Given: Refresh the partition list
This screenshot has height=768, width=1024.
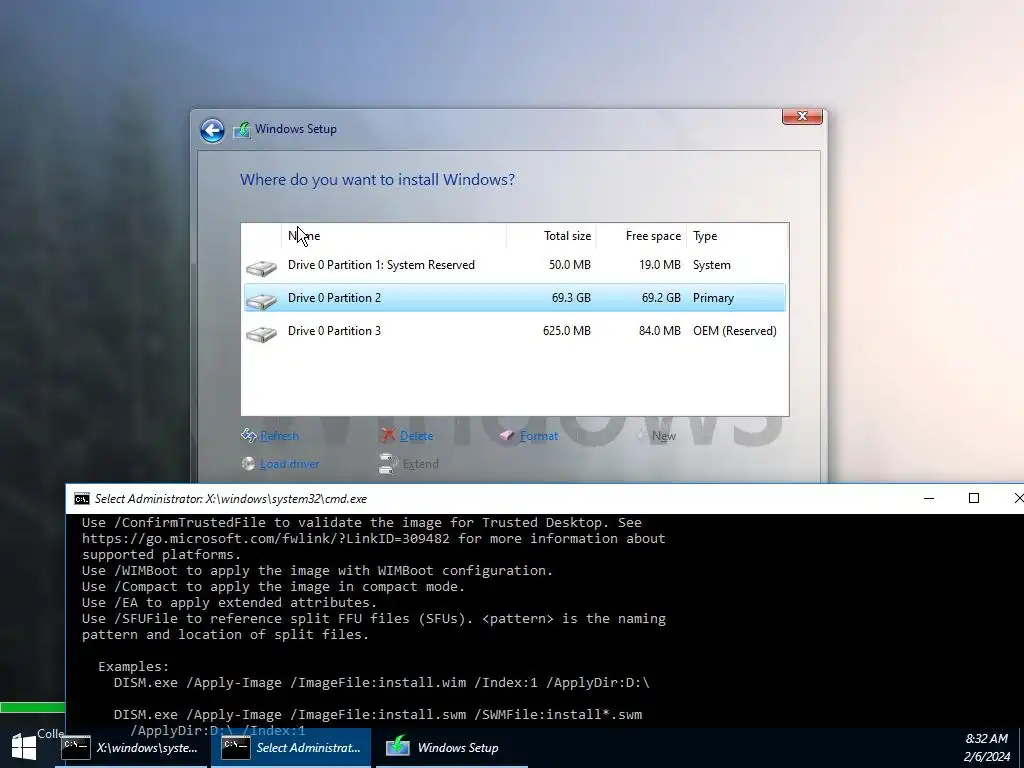Looking at the screenshot, I should 279,436.
